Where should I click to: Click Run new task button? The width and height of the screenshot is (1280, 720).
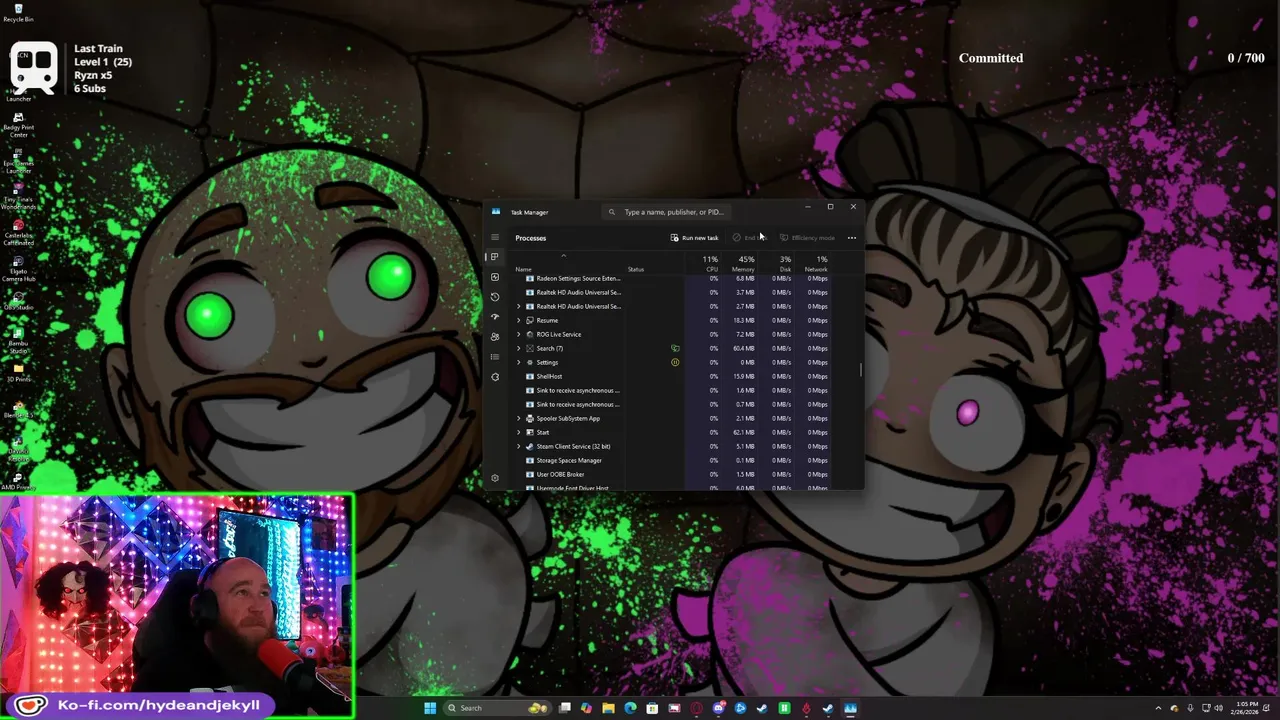(694, 238)
